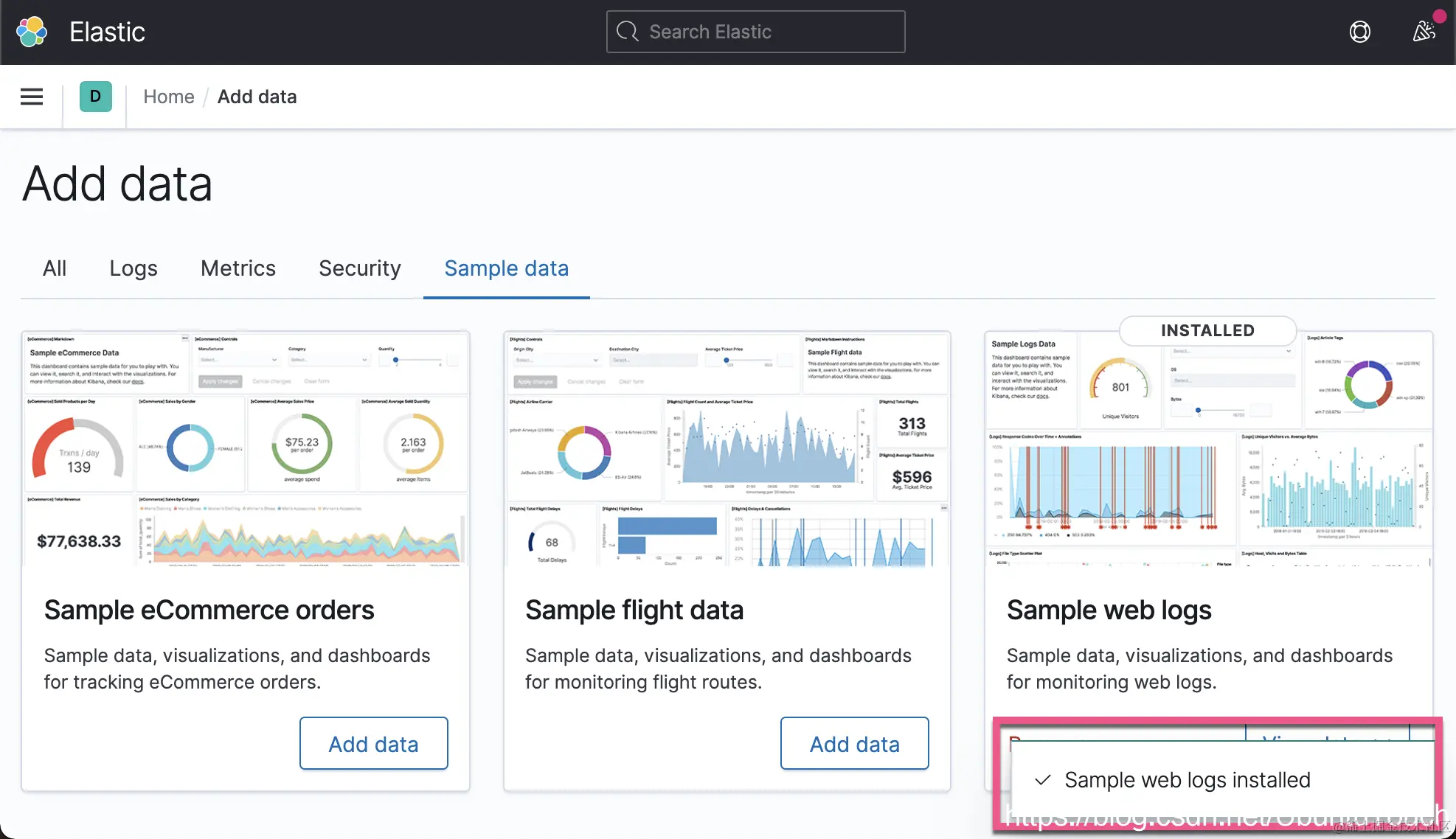
Task: Add data for Sample eCommerce orders
Action: click(373, 744)
